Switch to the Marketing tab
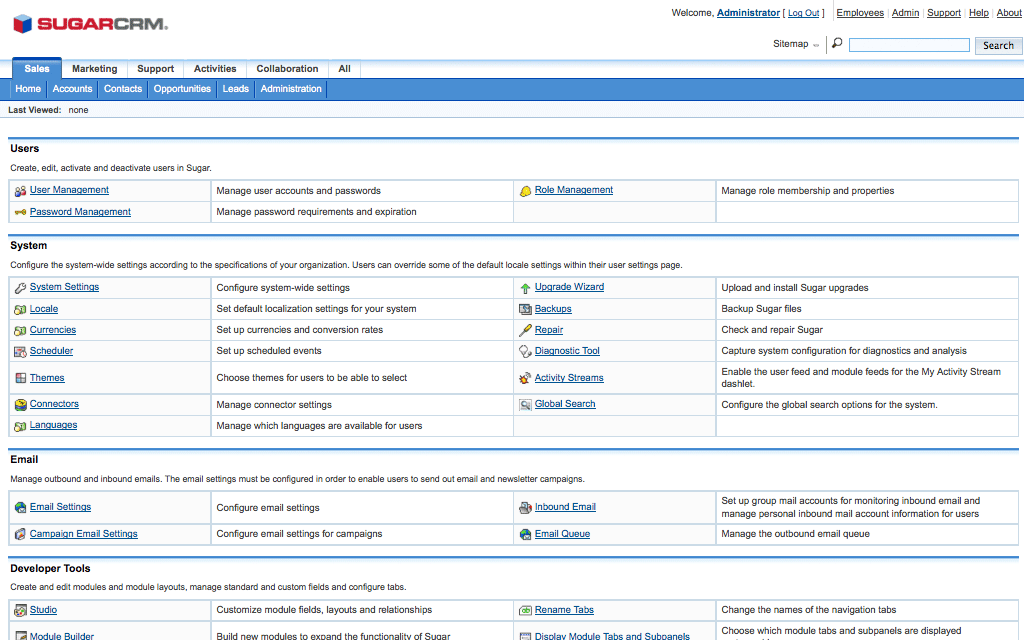 point(94,69)
